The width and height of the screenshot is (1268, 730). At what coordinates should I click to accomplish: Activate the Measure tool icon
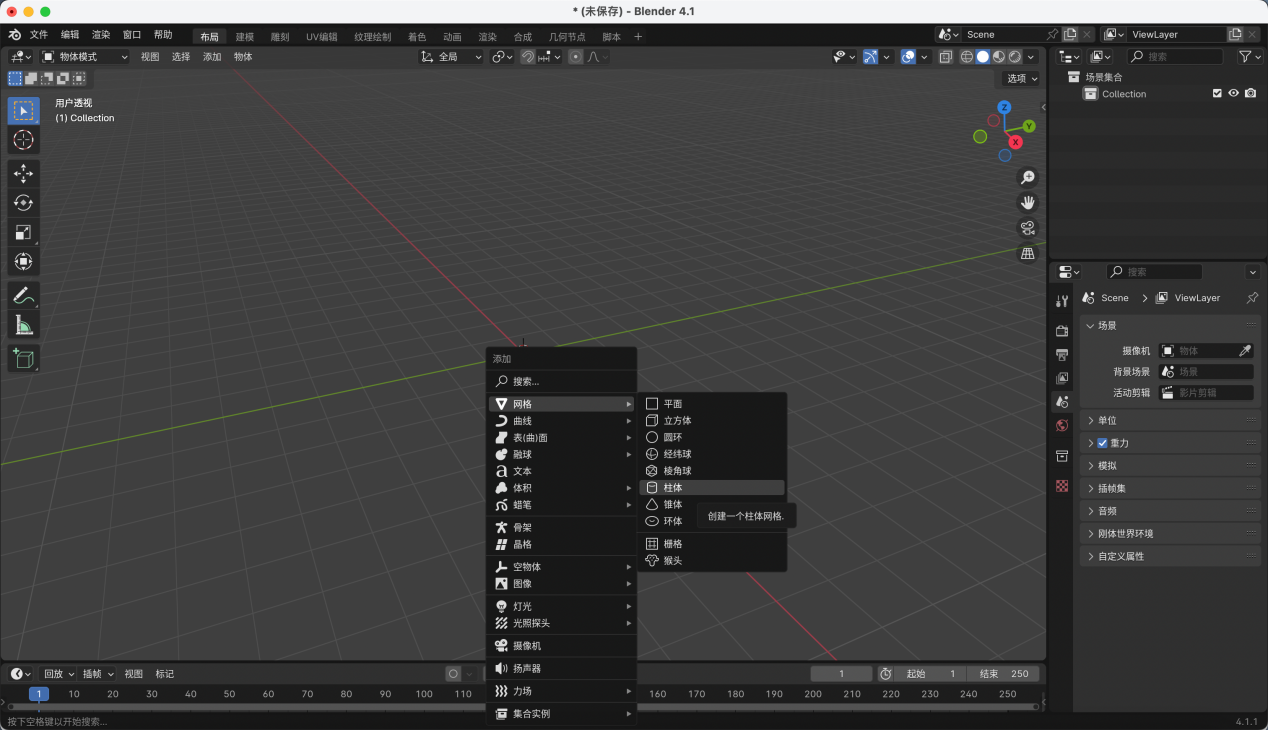24,325
